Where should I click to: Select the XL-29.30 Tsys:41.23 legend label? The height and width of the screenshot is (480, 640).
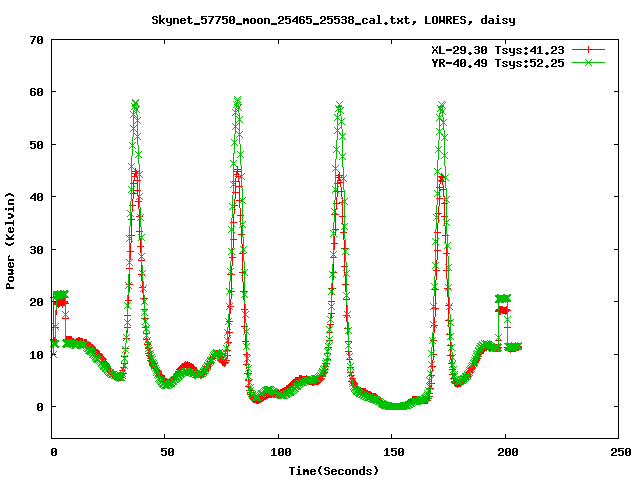498,50
